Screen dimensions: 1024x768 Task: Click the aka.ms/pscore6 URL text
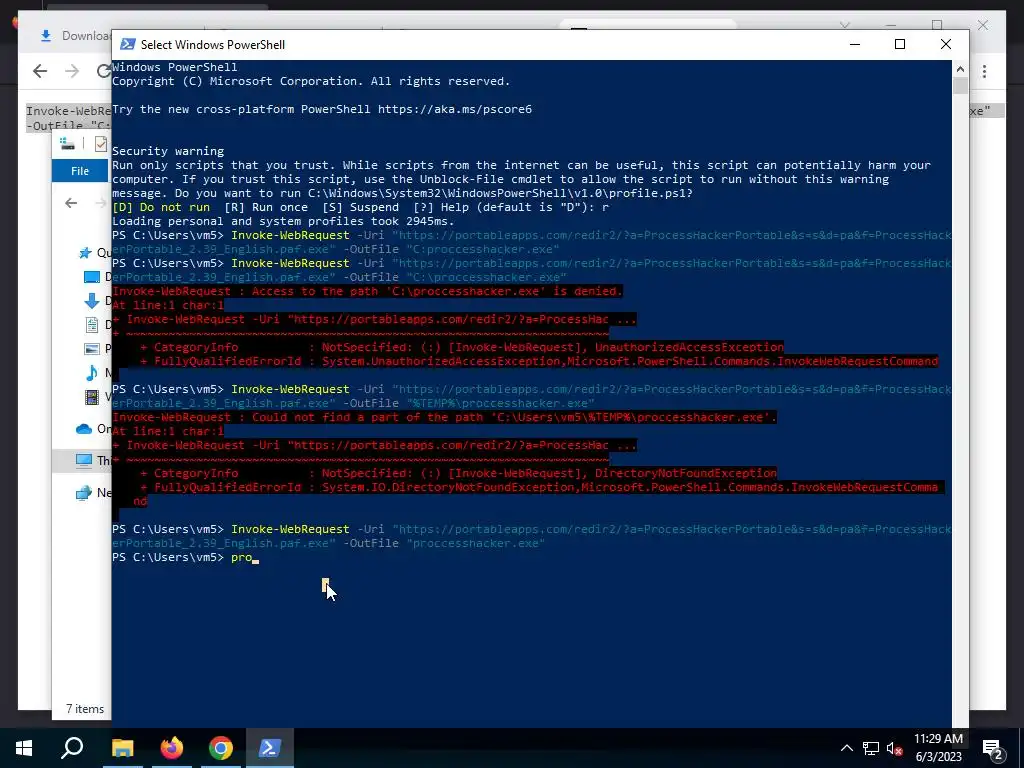455,109
